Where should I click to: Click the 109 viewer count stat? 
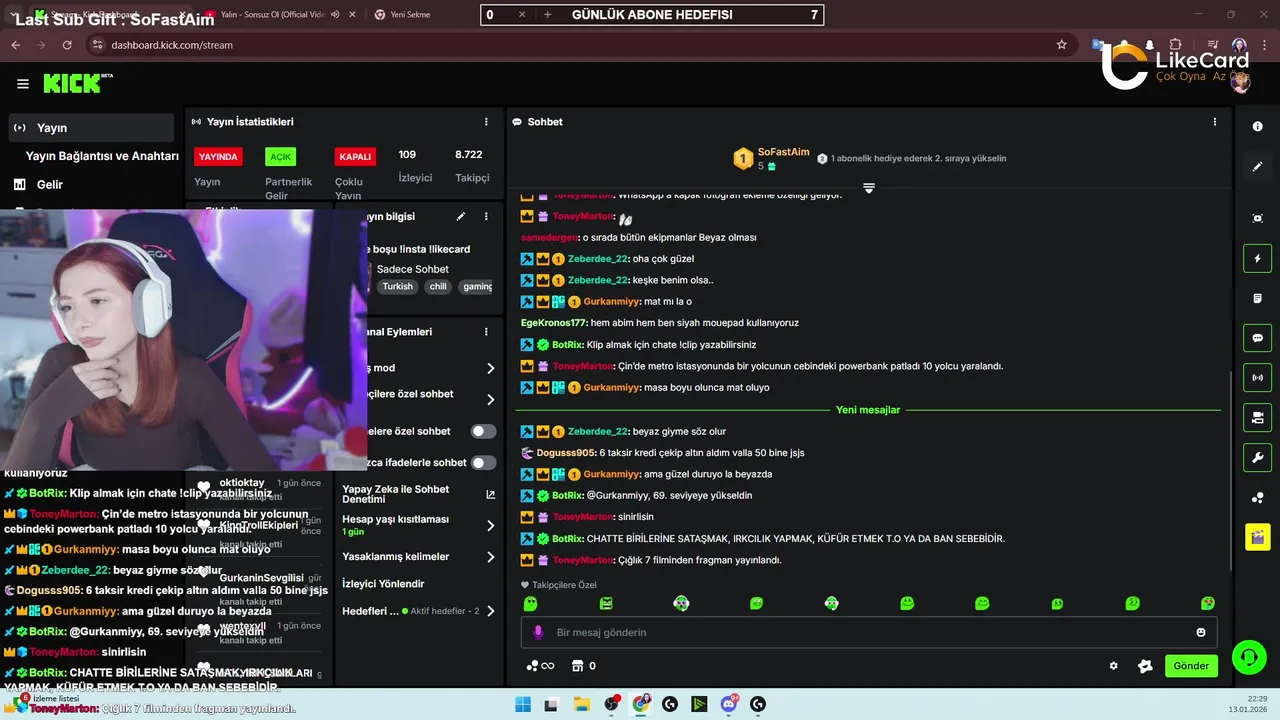coord(407,155)
